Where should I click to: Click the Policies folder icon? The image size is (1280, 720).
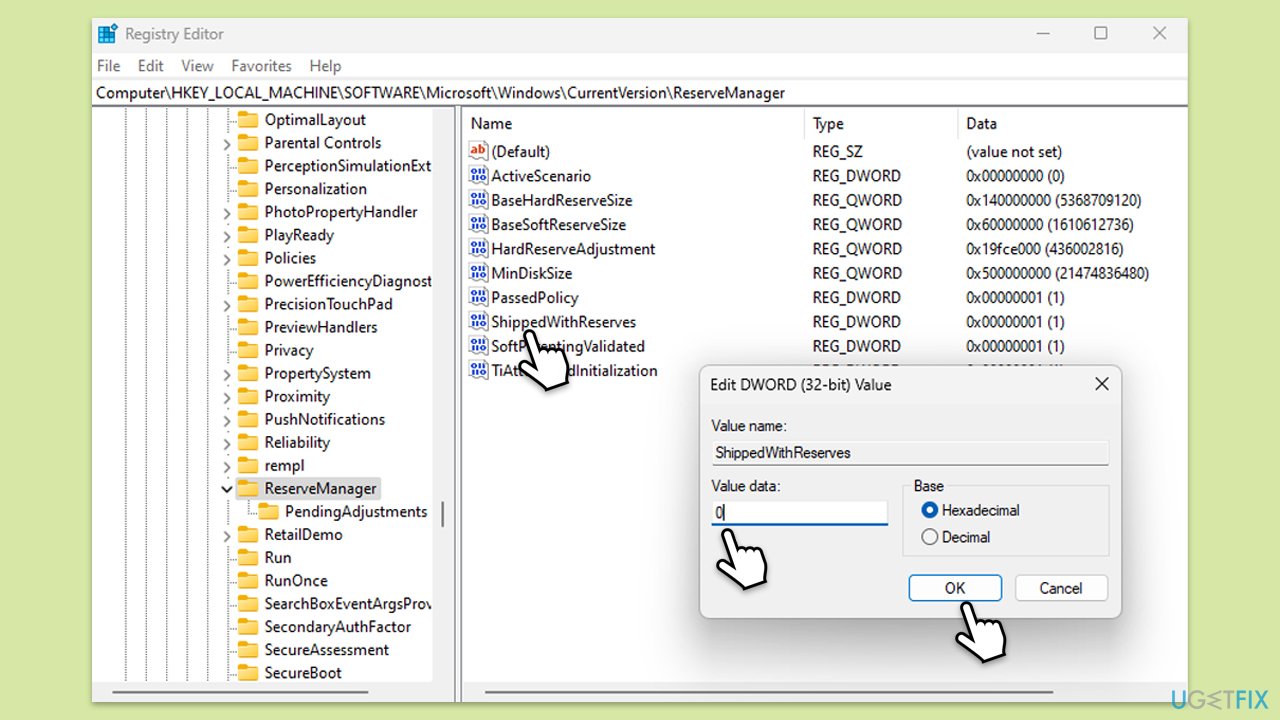[x=247, y=258]
